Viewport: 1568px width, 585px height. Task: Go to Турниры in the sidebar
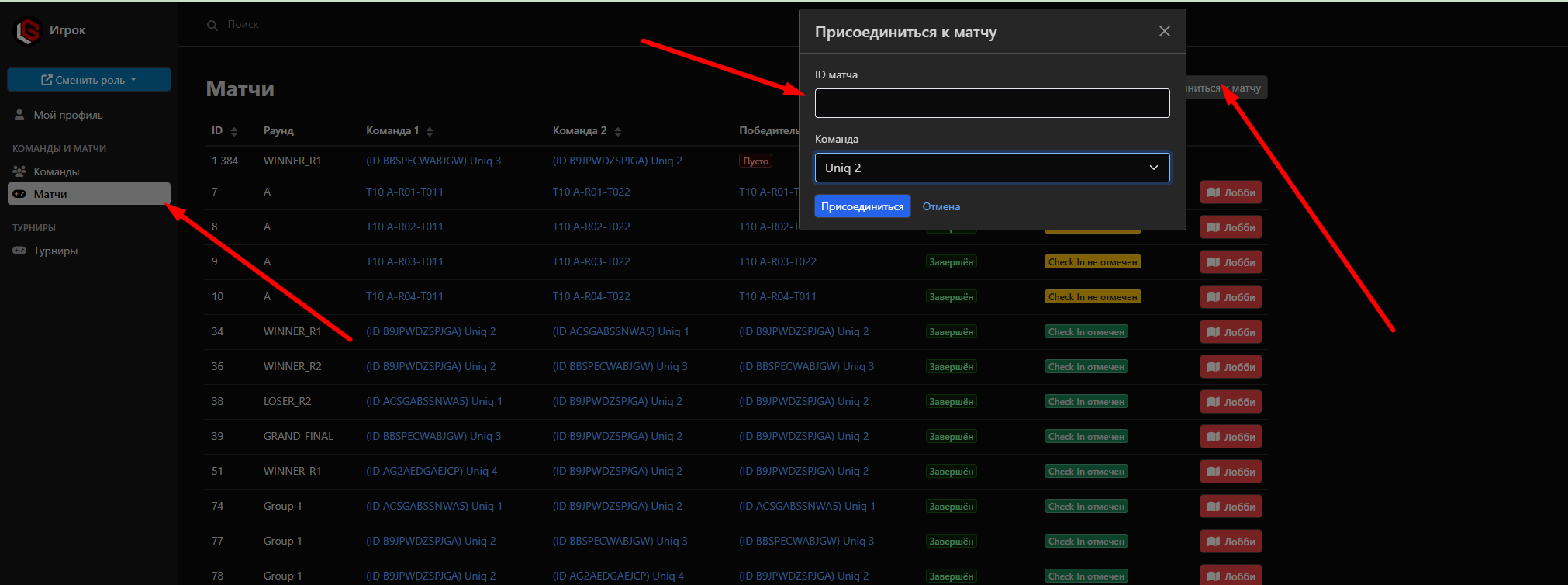tap(55, 251)
